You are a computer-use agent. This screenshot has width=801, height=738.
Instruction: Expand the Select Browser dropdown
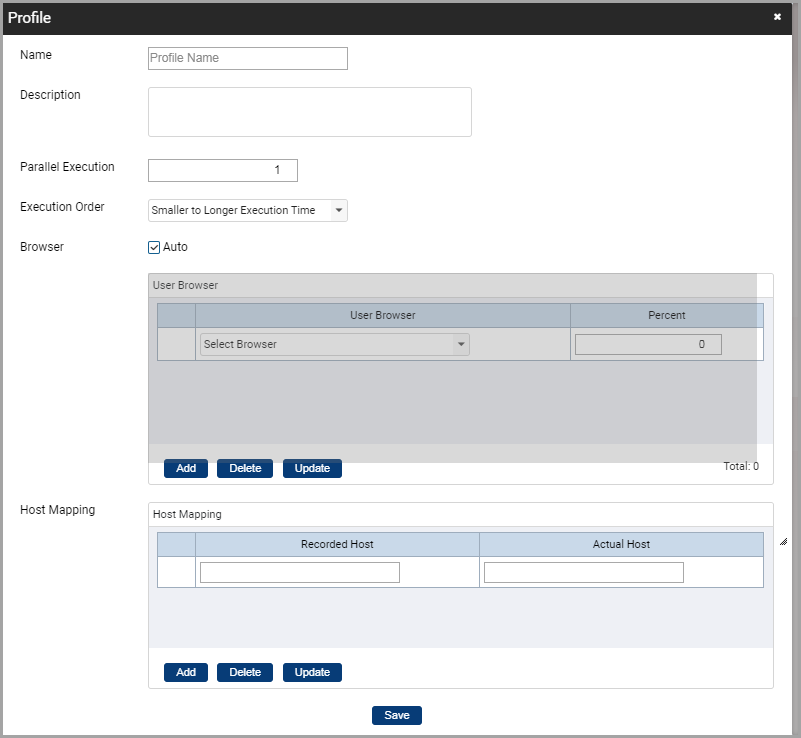point(334,344)
